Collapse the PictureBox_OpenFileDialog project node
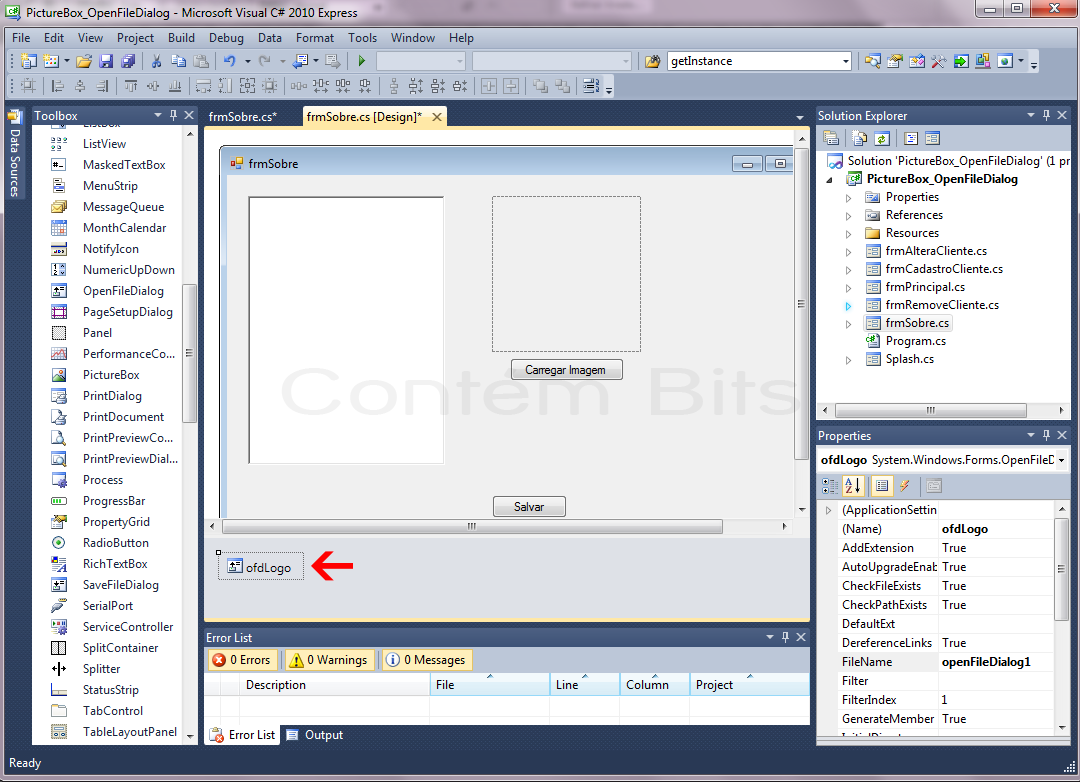This screenshot has height=782, width=1080. pos(830,180)
